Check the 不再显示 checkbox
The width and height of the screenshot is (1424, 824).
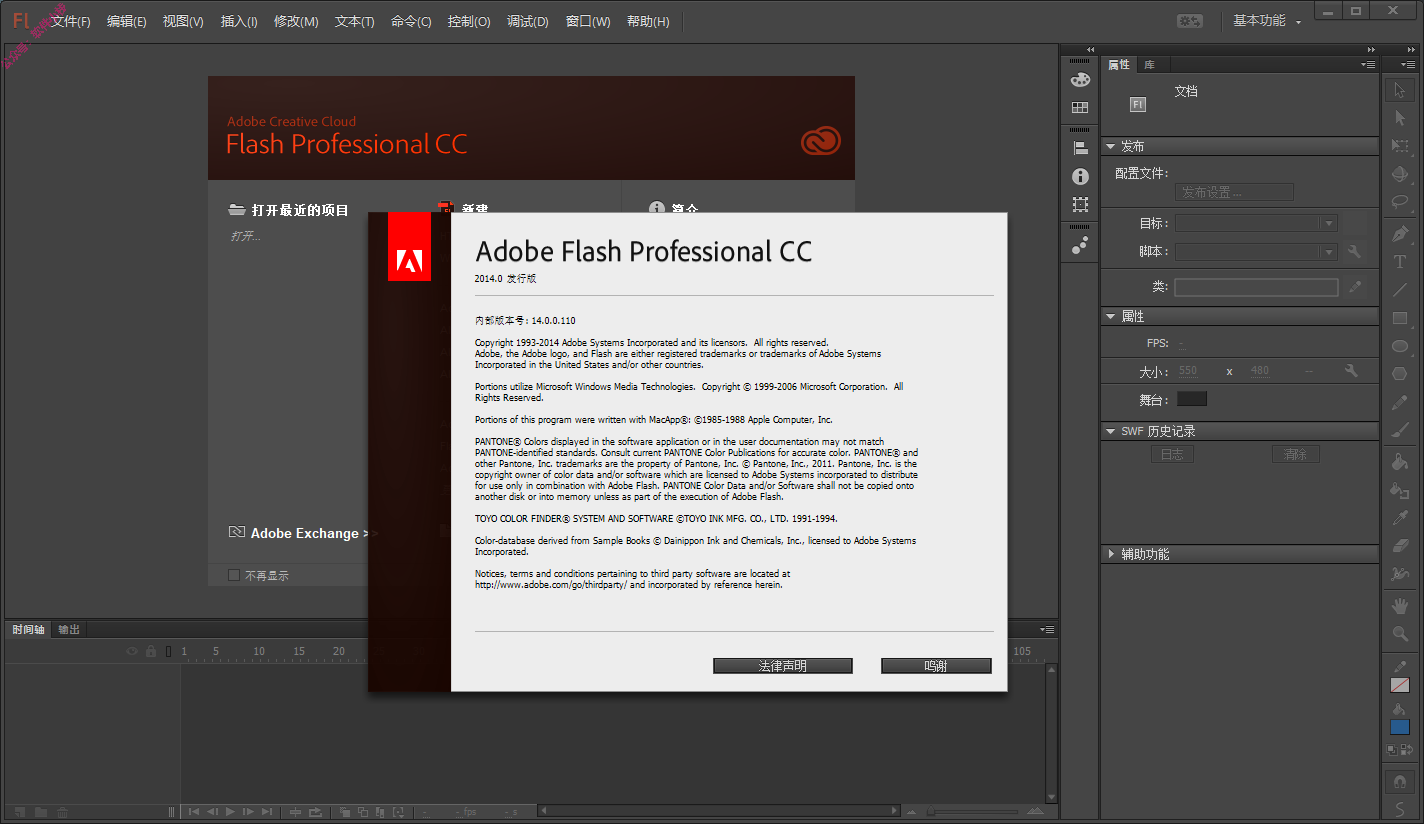point(234,575)
